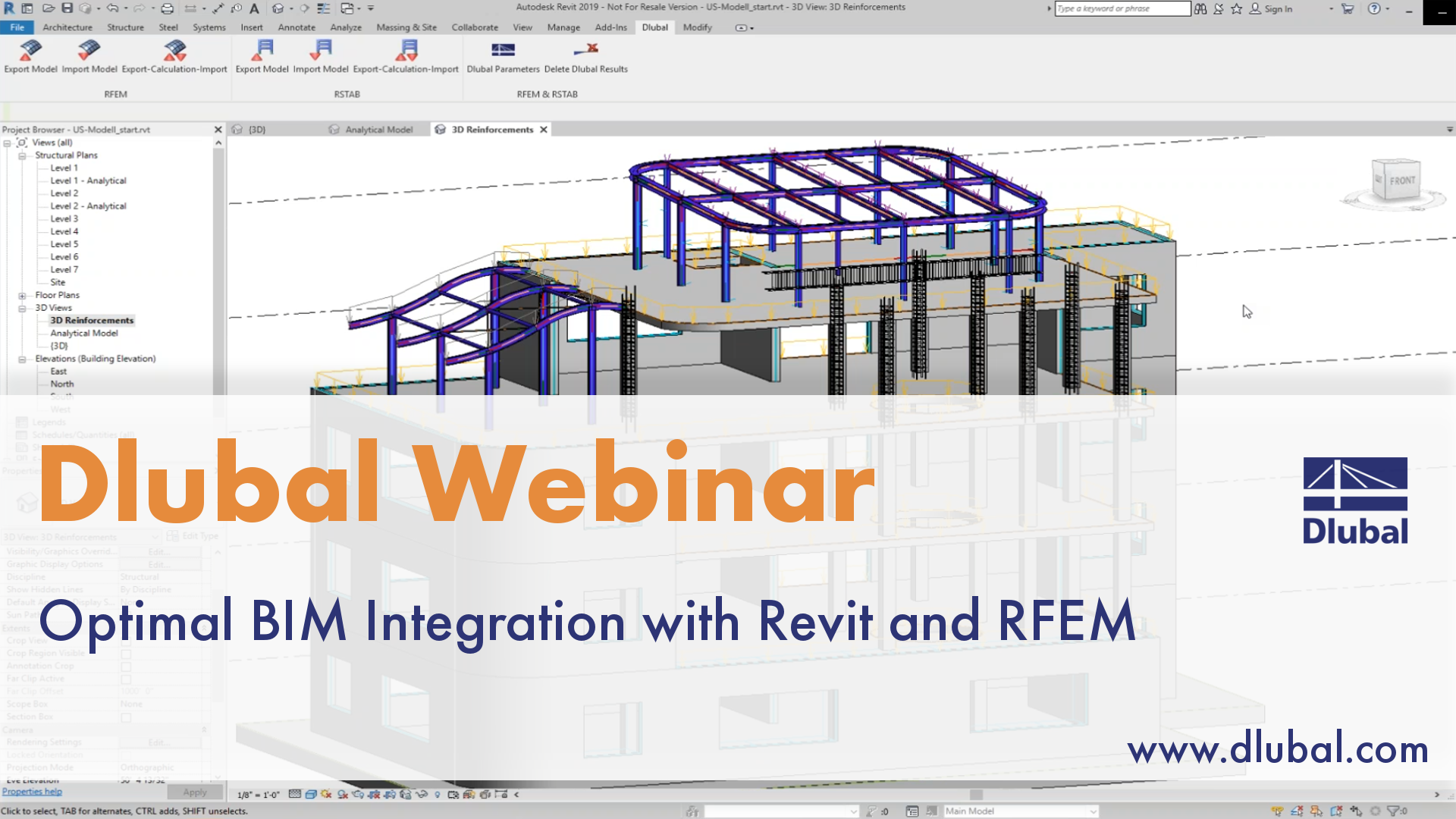The image size is (1456, 819).
Task: Open the undo history dropdown arrow
Action: tap(125, 8)
